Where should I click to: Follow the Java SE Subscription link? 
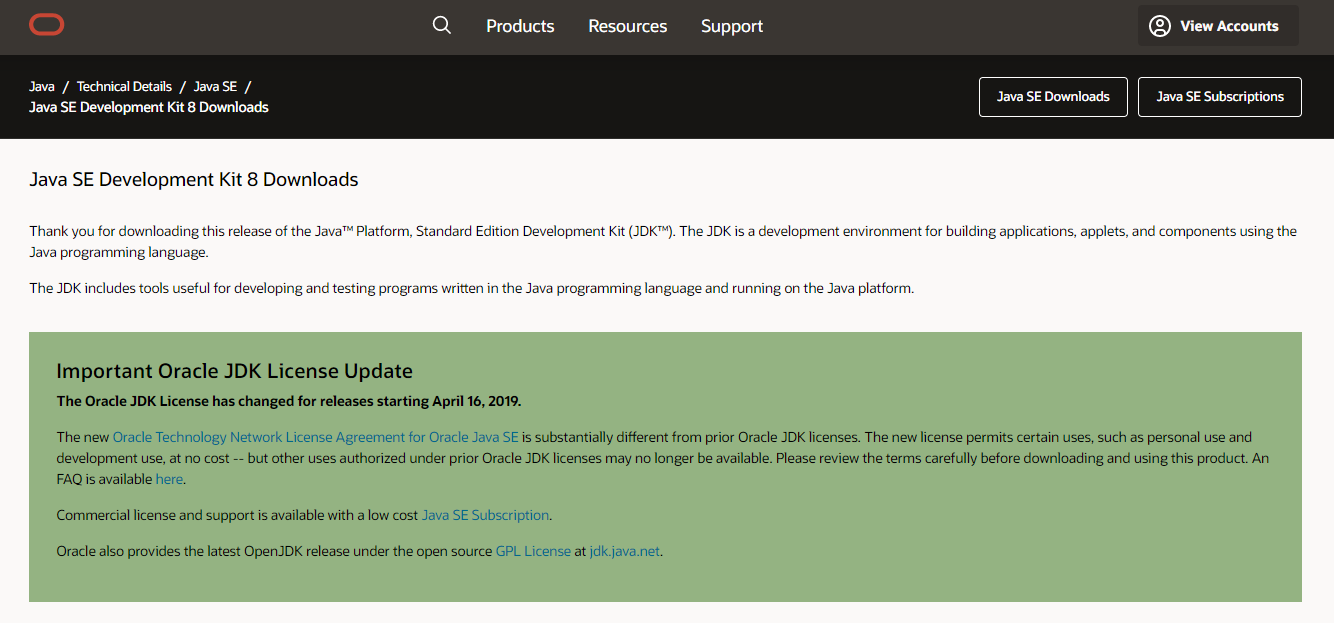tap(486, 515)
